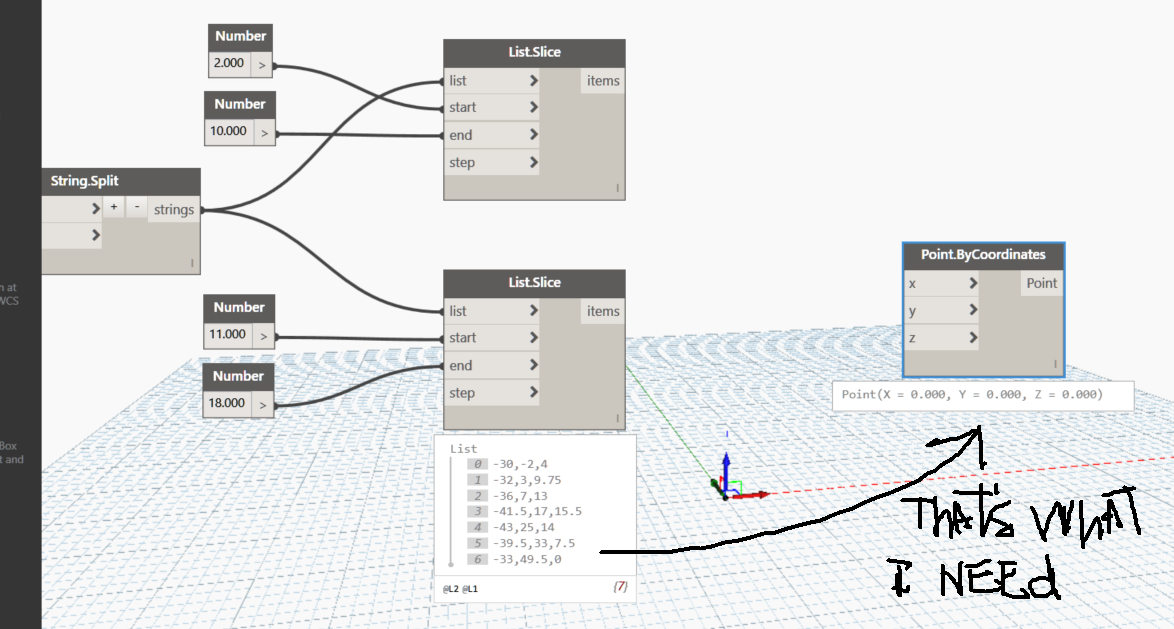The height and width of the screenshot is (629, 1174).
Task: Click the y input chevron of Point.ByCoordinates
Action: pyautogui.click(x=973, y=310)
